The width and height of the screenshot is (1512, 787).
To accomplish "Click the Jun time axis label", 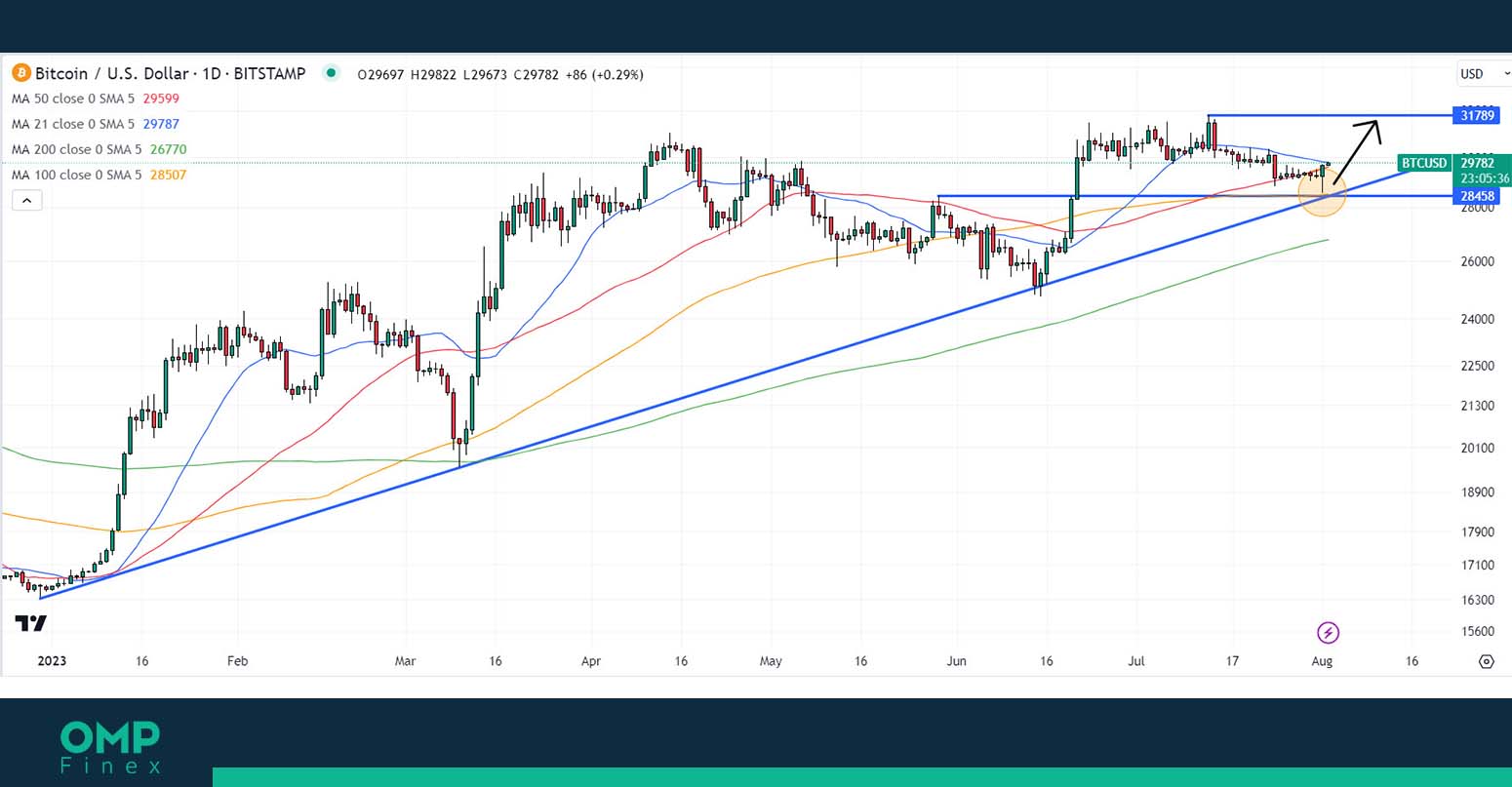I will click(x=956, y=661).
